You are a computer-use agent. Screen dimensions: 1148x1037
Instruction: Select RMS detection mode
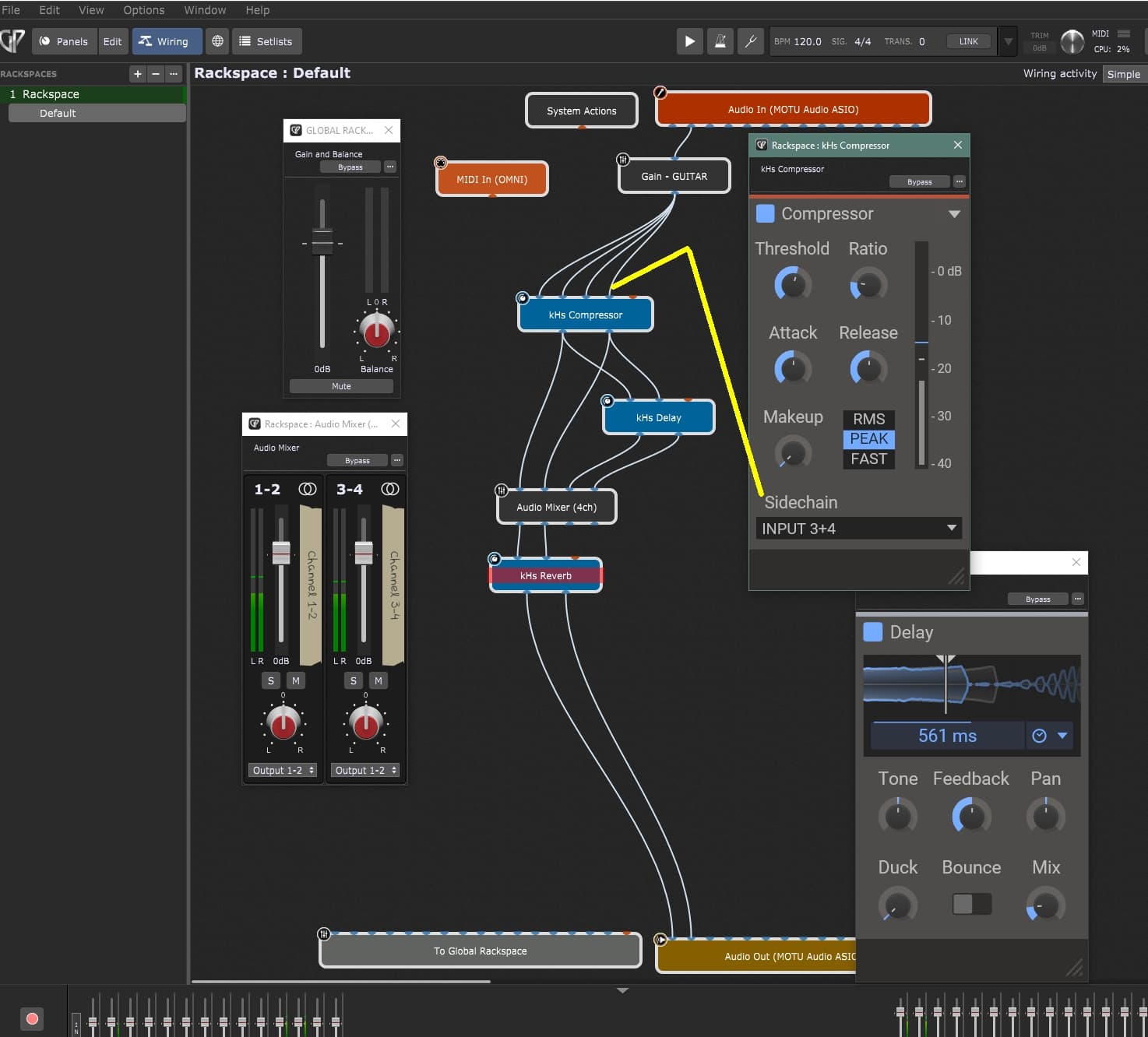click(868, 419)
